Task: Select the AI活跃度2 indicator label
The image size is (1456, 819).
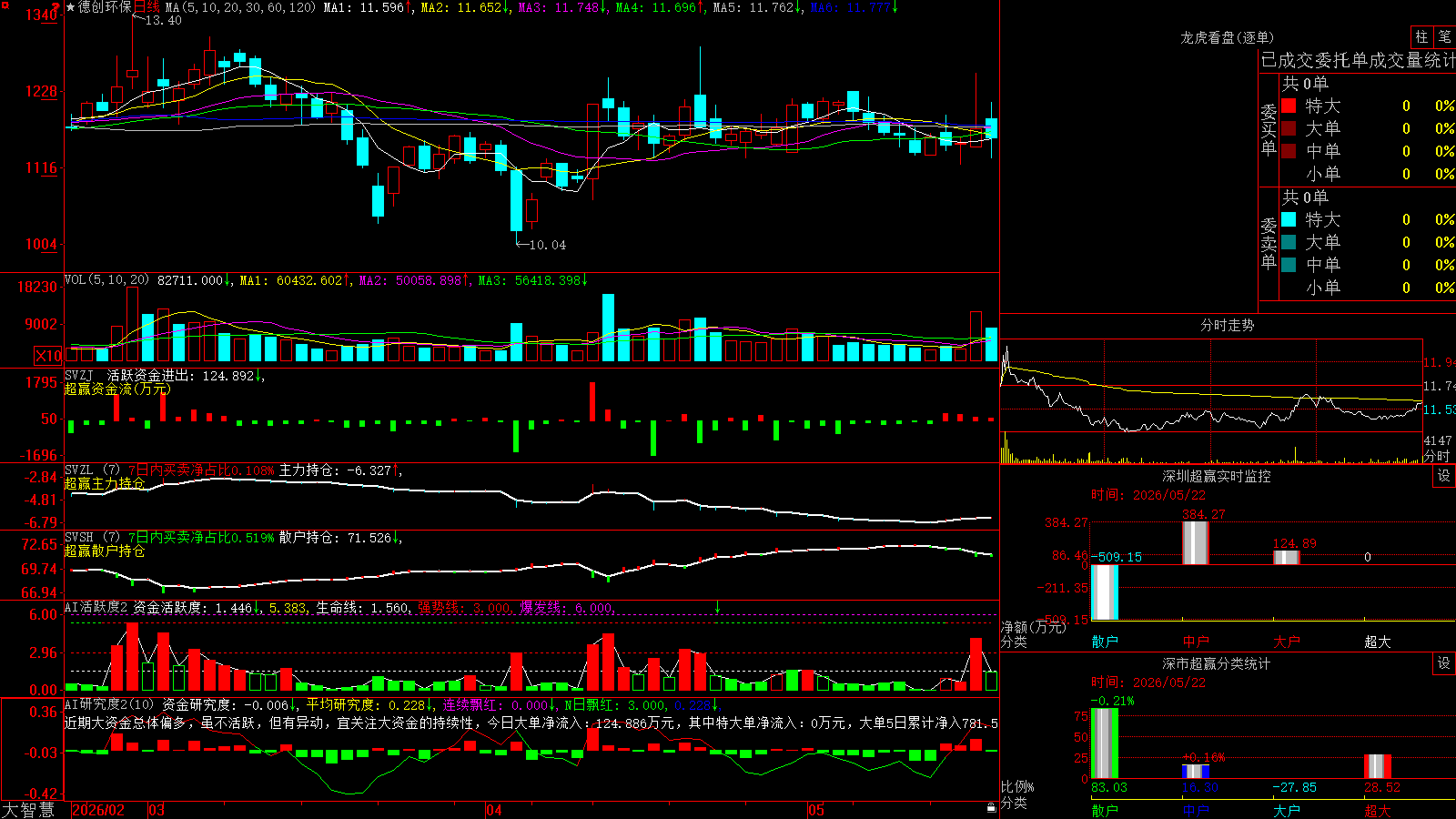Action: click(x=96, y=607)
